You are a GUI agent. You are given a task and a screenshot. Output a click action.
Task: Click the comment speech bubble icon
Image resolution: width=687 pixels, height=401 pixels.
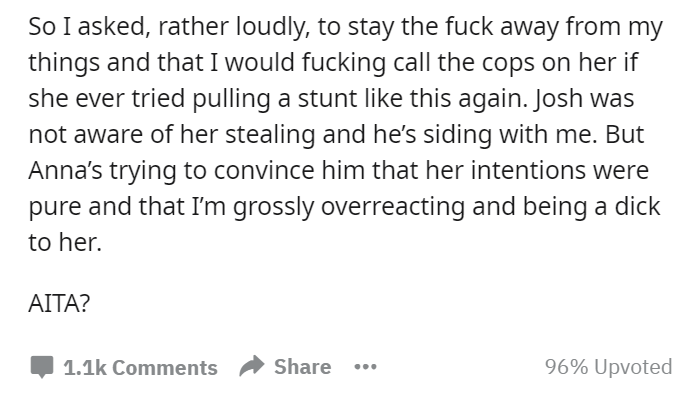click(x=42, y=367)
